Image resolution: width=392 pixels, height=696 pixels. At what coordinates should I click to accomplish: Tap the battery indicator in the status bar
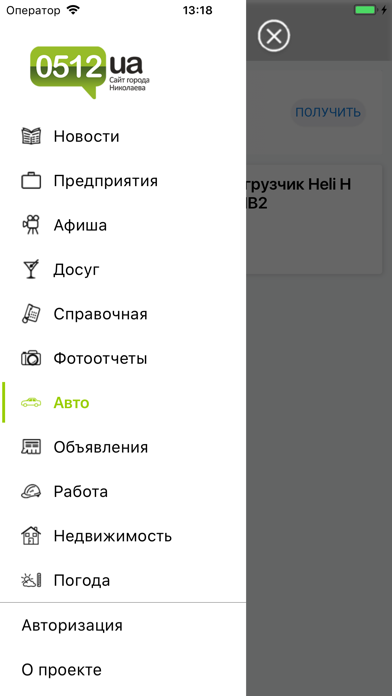[365, 10]
